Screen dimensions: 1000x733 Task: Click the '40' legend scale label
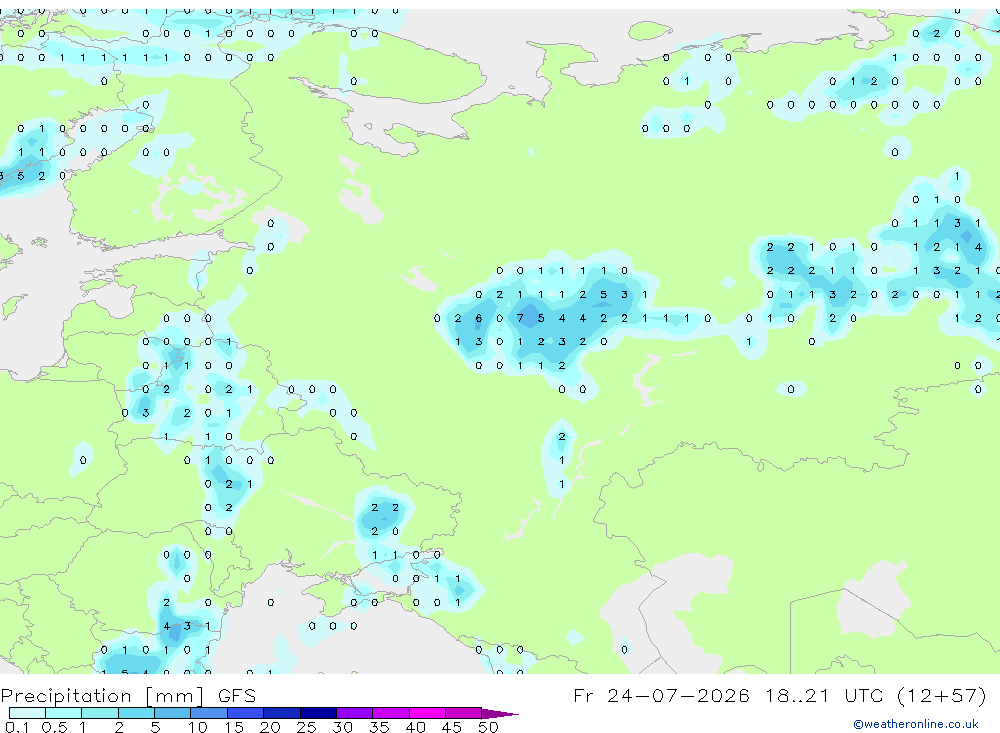click(415, 727)
